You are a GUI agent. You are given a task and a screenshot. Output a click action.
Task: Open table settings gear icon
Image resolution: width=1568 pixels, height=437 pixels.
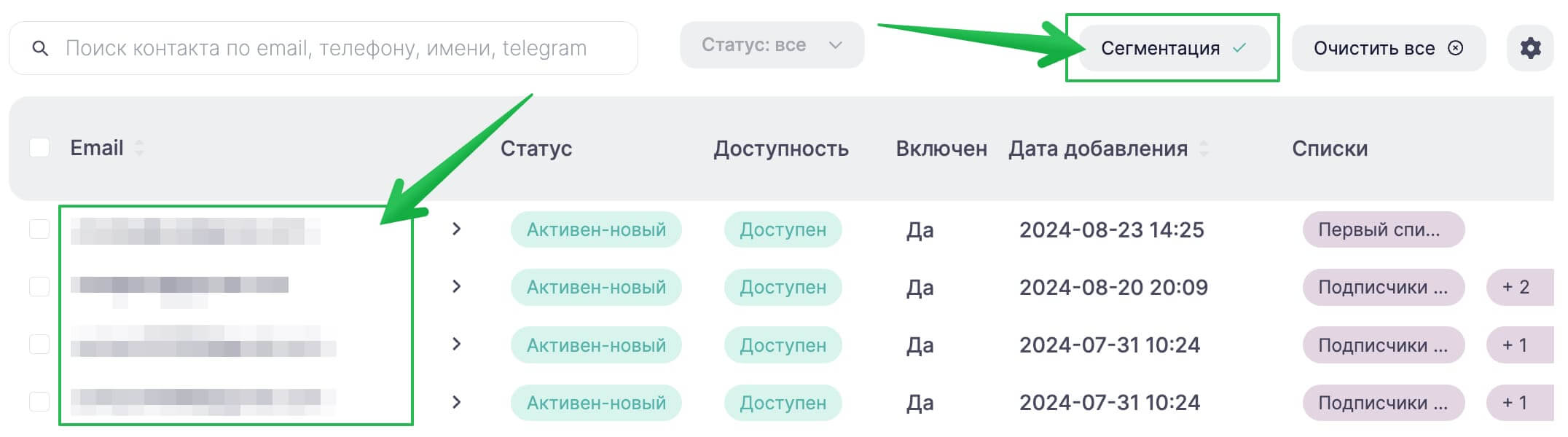[x=1530, y=48]
